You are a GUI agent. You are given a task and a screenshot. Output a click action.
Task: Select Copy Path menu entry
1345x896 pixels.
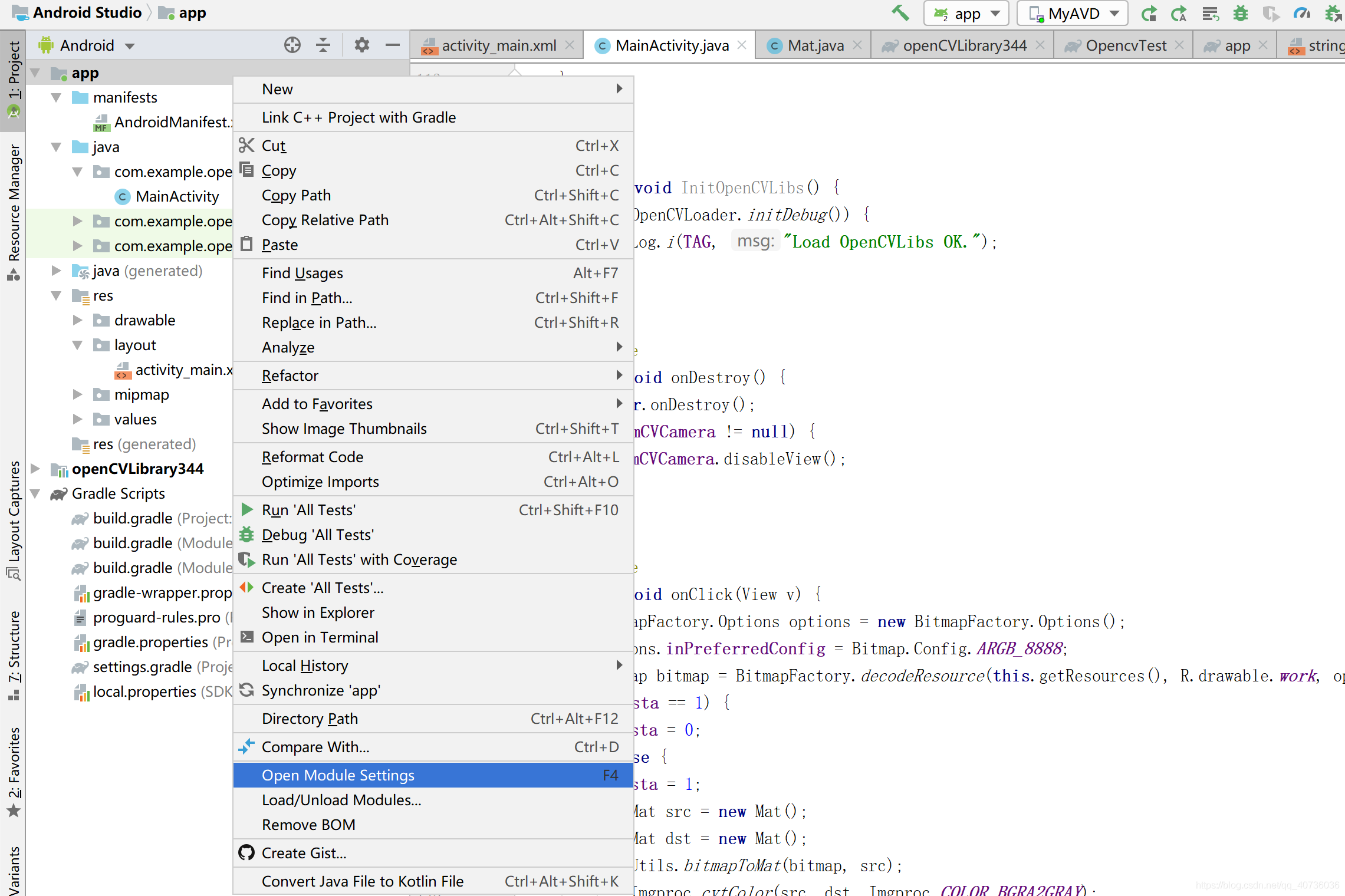433,195
